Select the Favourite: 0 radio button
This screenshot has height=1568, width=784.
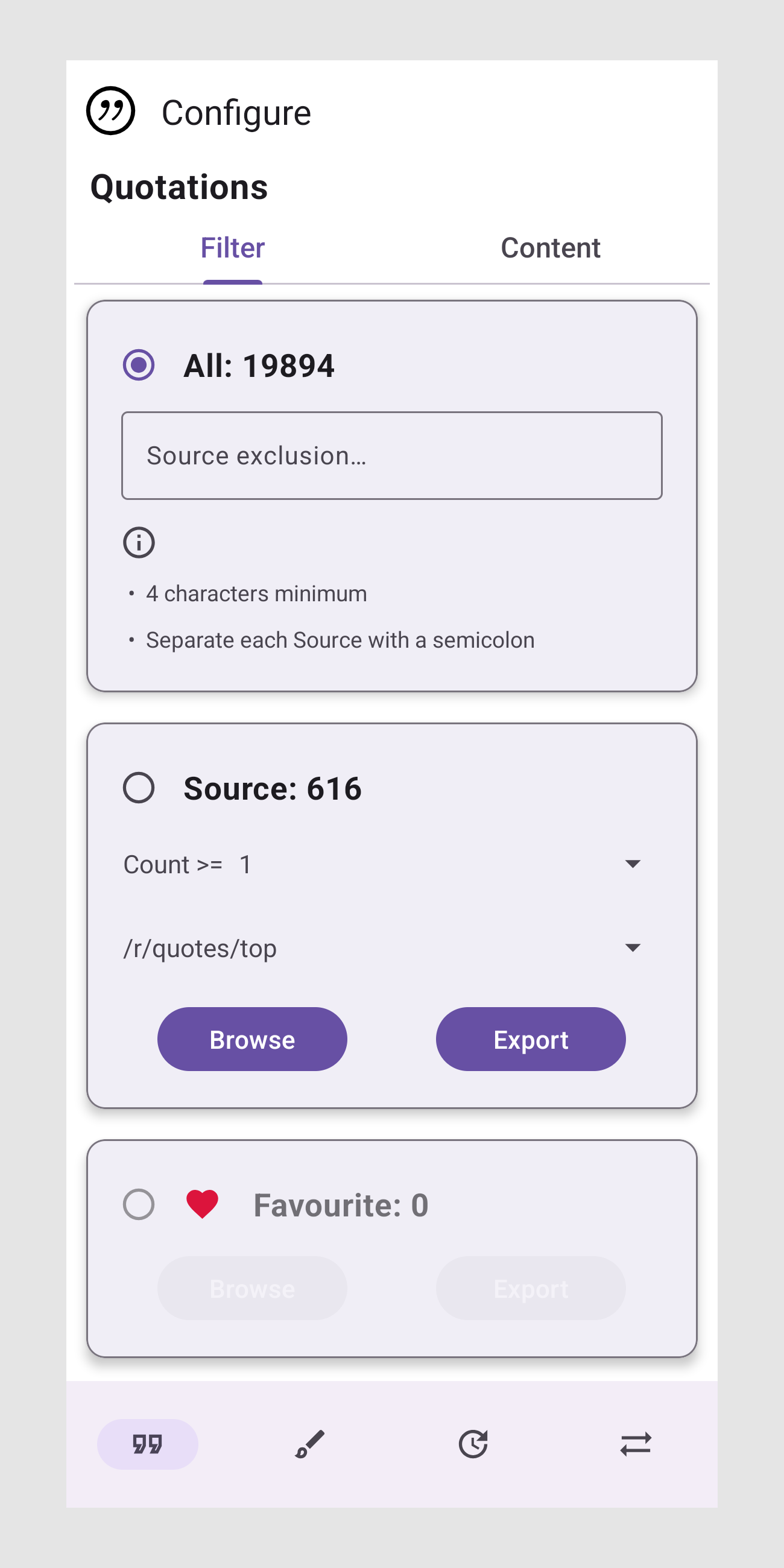click(x=139, y=1204)
